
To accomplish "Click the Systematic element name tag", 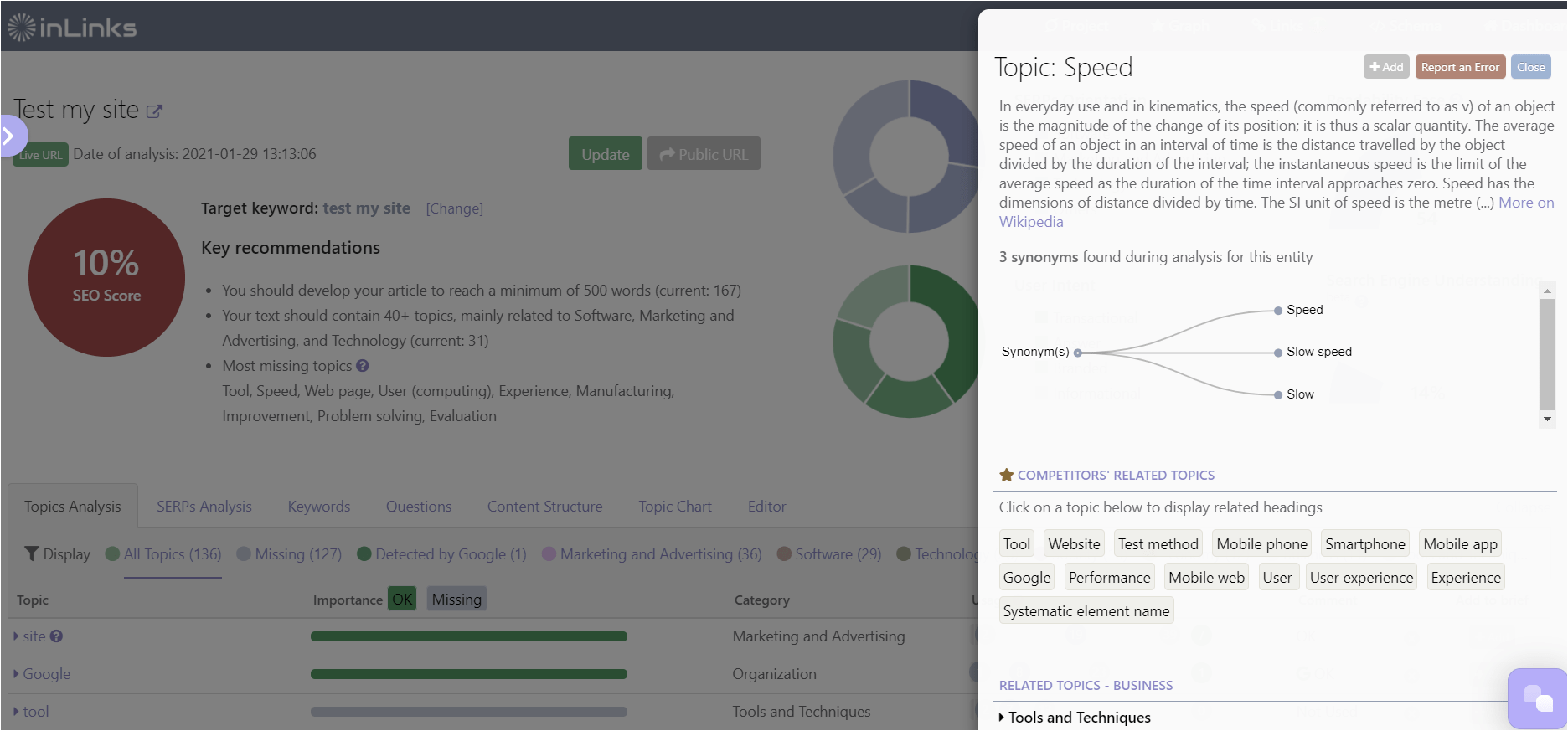I will tap(1086, 611).
